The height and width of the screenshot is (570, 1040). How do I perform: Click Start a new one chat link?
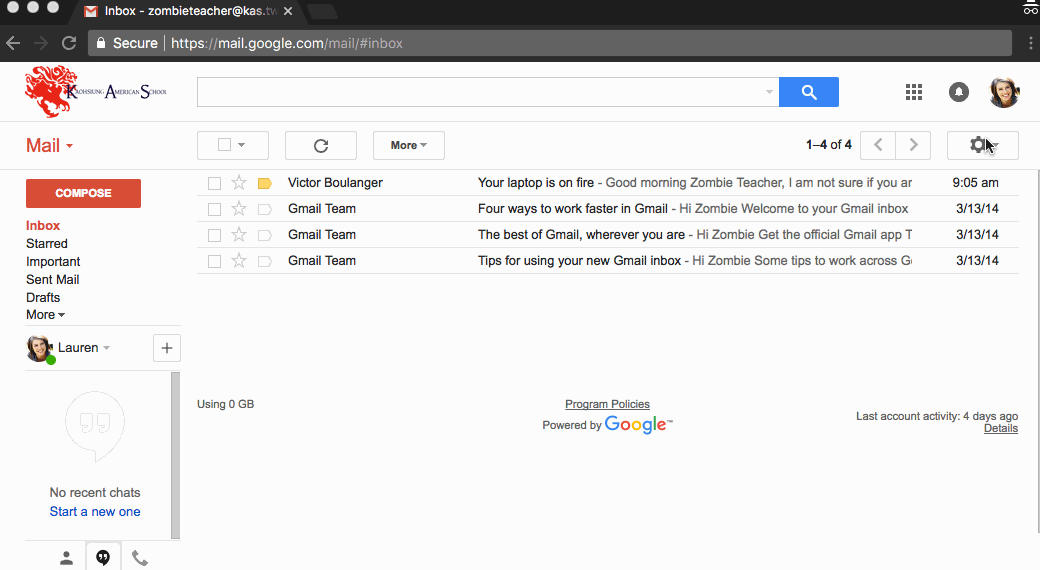95,512
